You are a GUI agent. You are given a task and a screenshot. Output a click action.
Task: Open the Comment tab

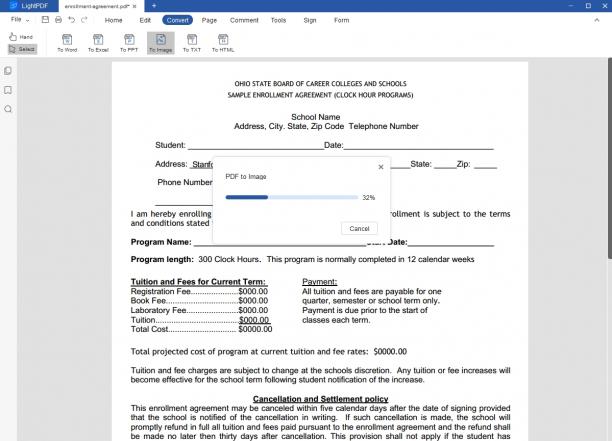click(x=244, y=20)
